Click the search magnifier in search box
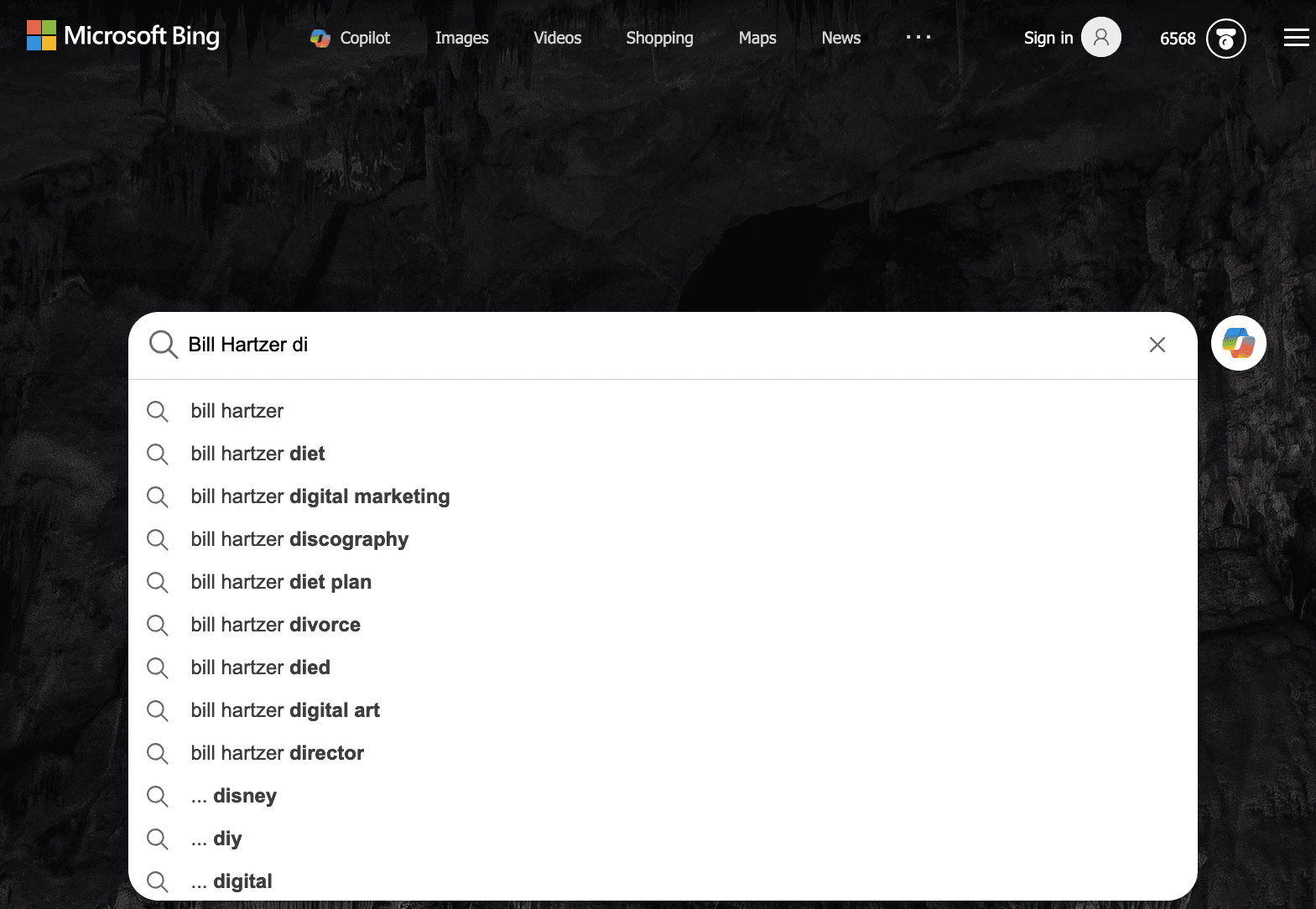Screen dimensions: 1316x909 163,344
